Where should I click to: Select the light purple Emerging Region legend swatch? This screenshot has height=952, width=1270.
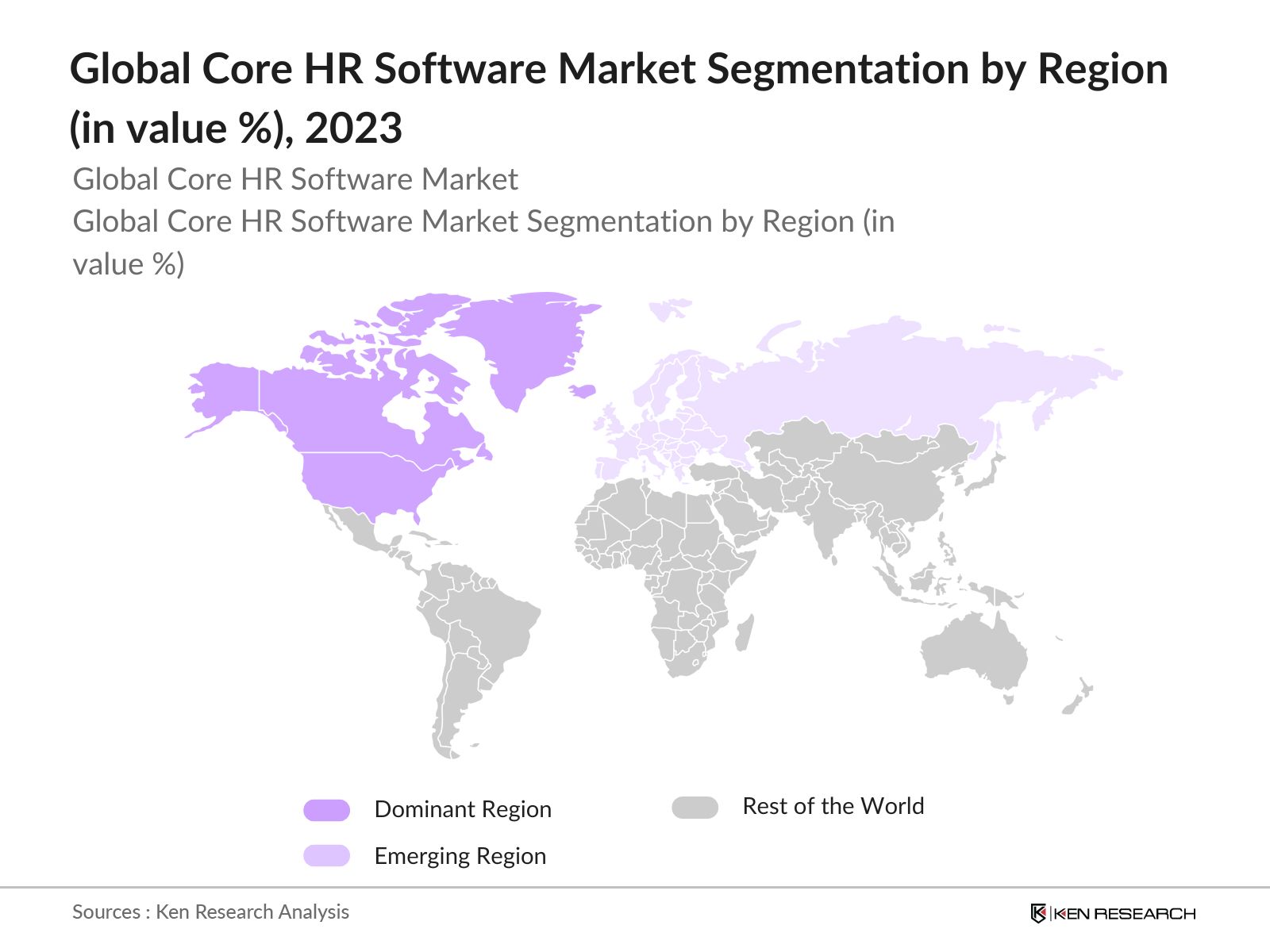coord(328,856)
